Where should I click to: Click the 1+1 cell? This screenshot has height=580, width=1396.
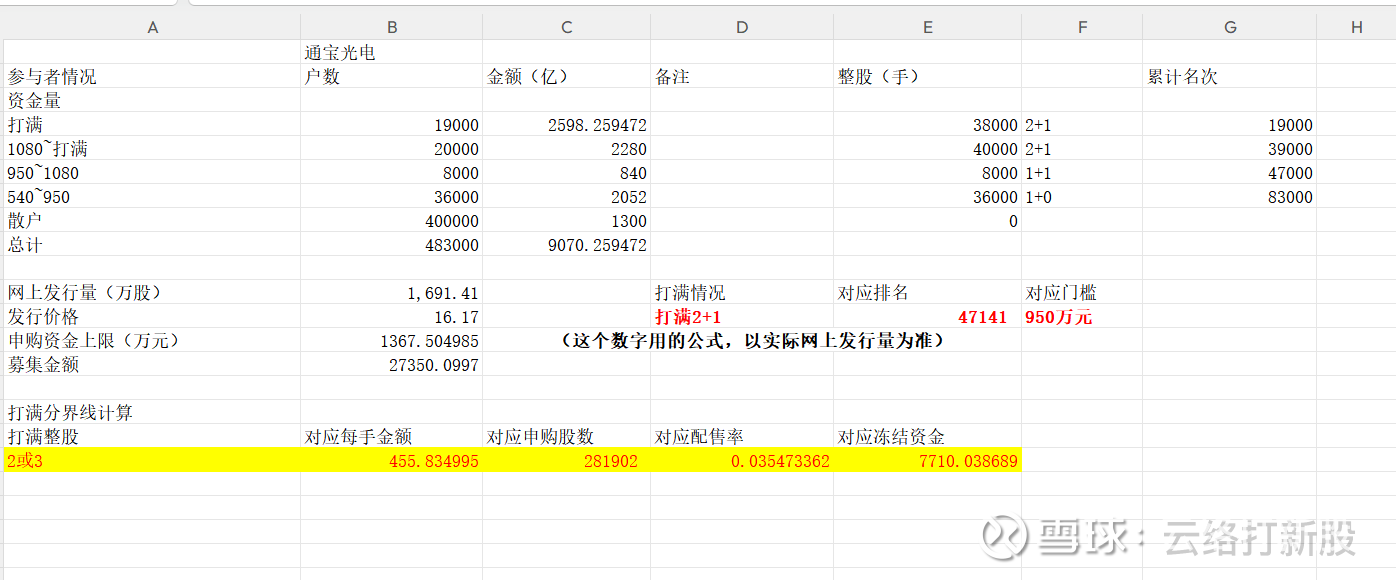click(x=1082, y=172)
